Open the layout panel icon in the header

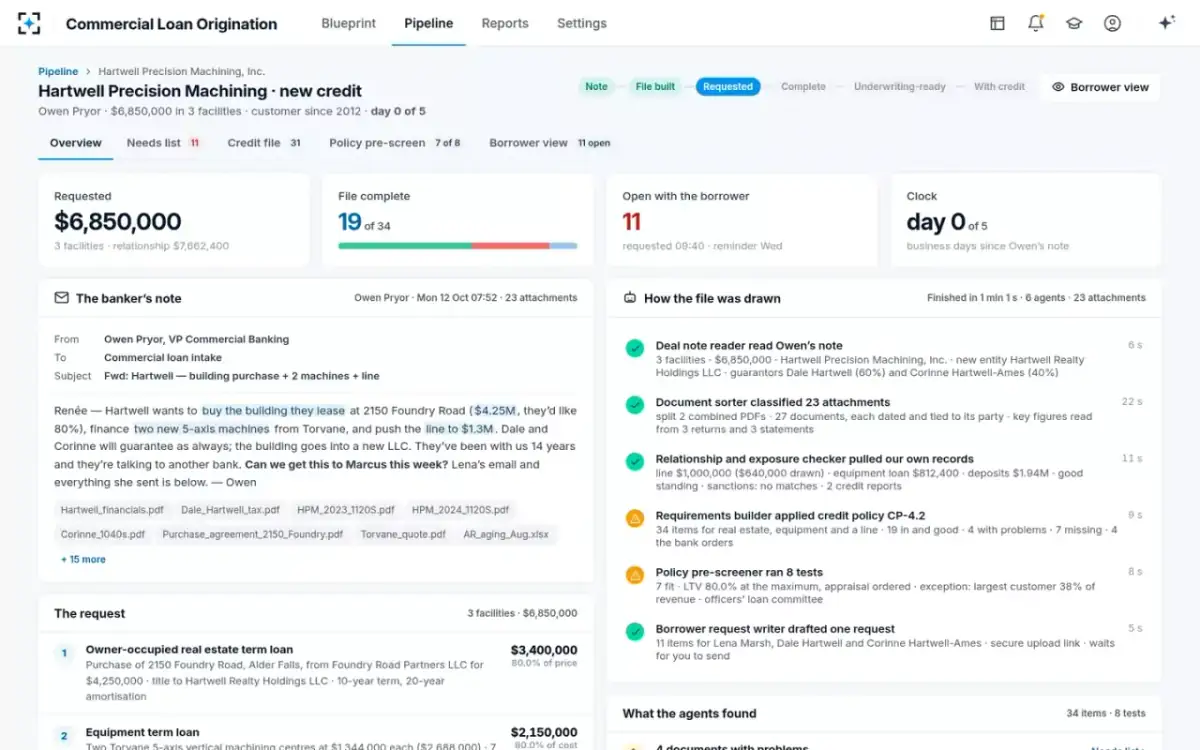(997, 23)
